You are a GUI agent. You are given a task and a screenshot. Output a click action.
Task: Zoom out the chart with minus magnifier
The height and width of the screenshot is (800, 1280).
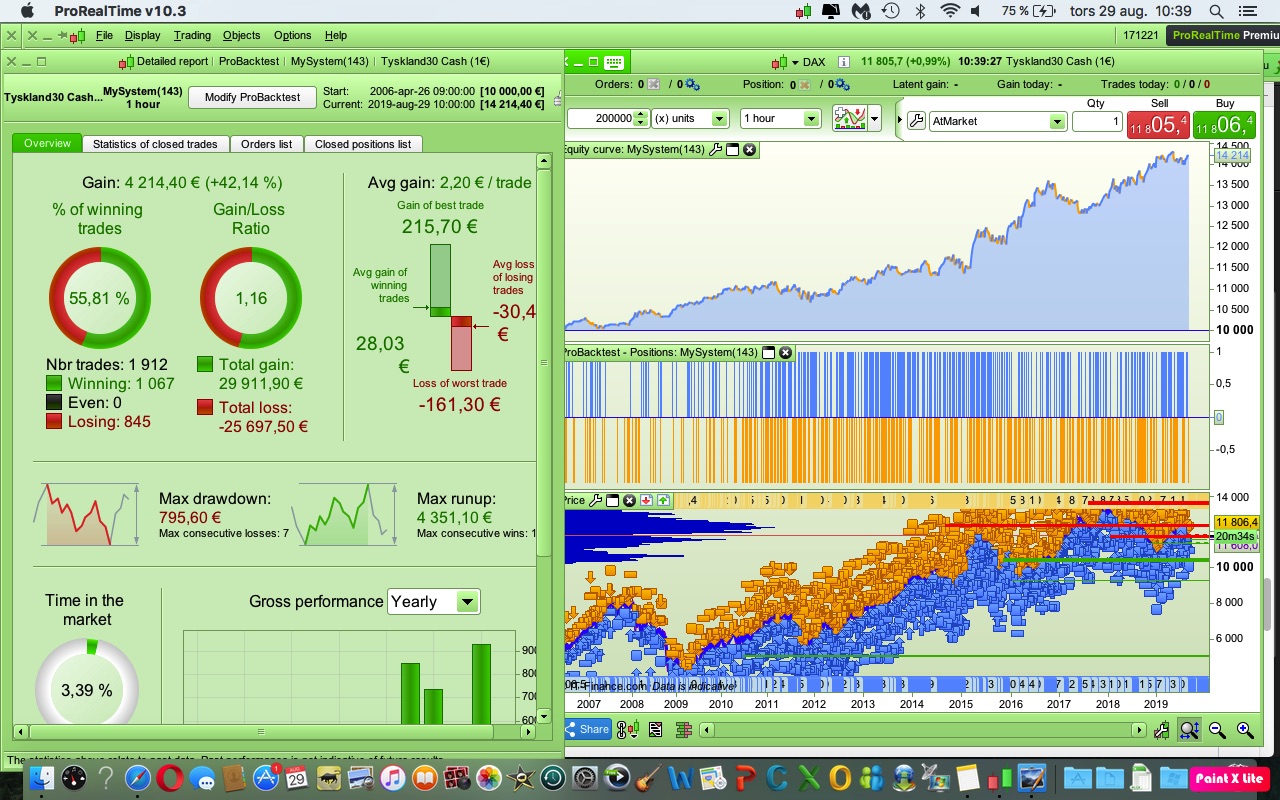coord(1217,731)
